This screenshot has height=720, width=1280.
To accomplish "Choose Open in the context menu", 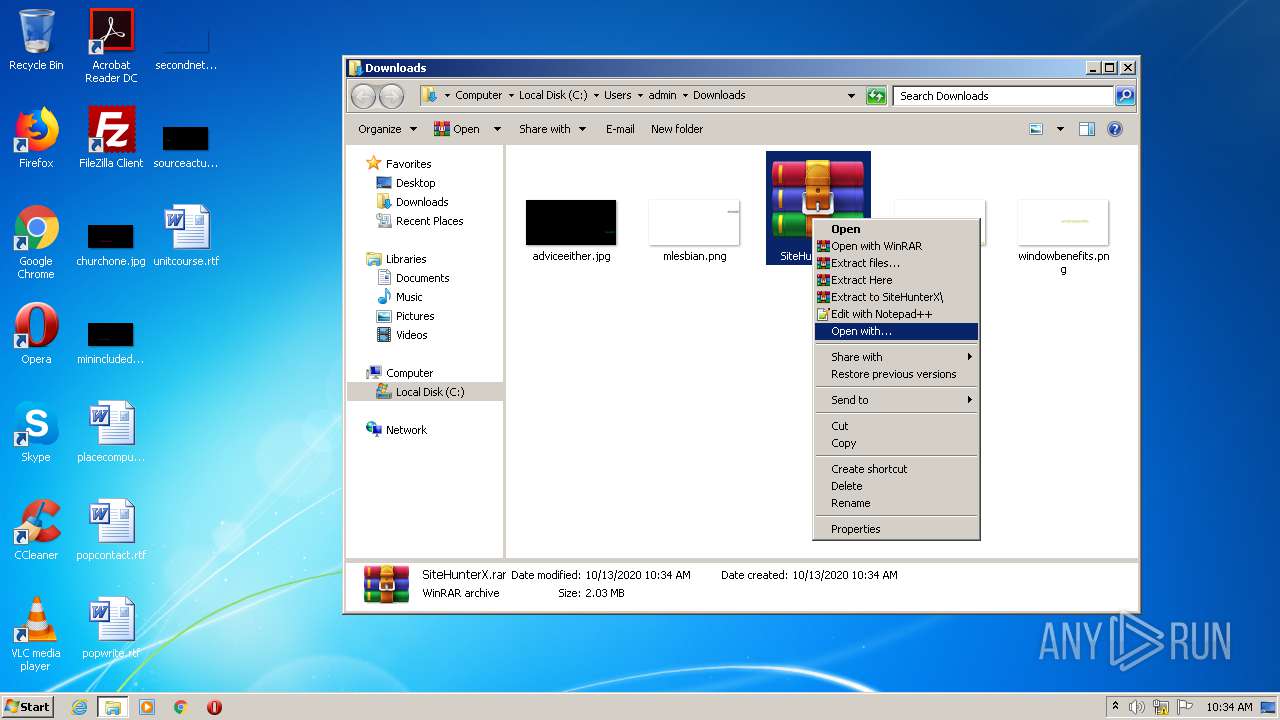I will (x=896, y=229).
